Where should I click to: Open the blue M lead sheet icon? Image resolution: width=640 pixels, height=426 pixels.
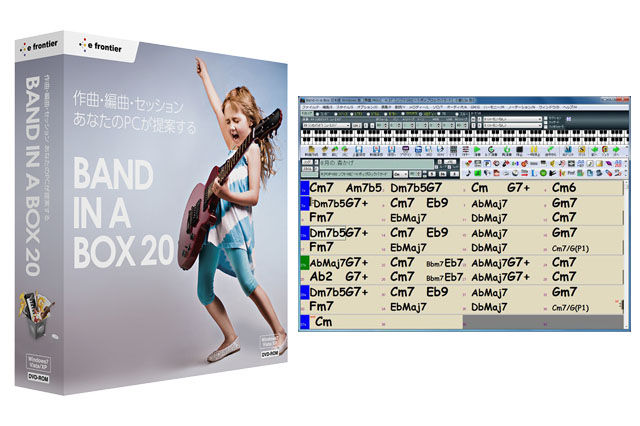pyautogui.click(x=568, y=150)
